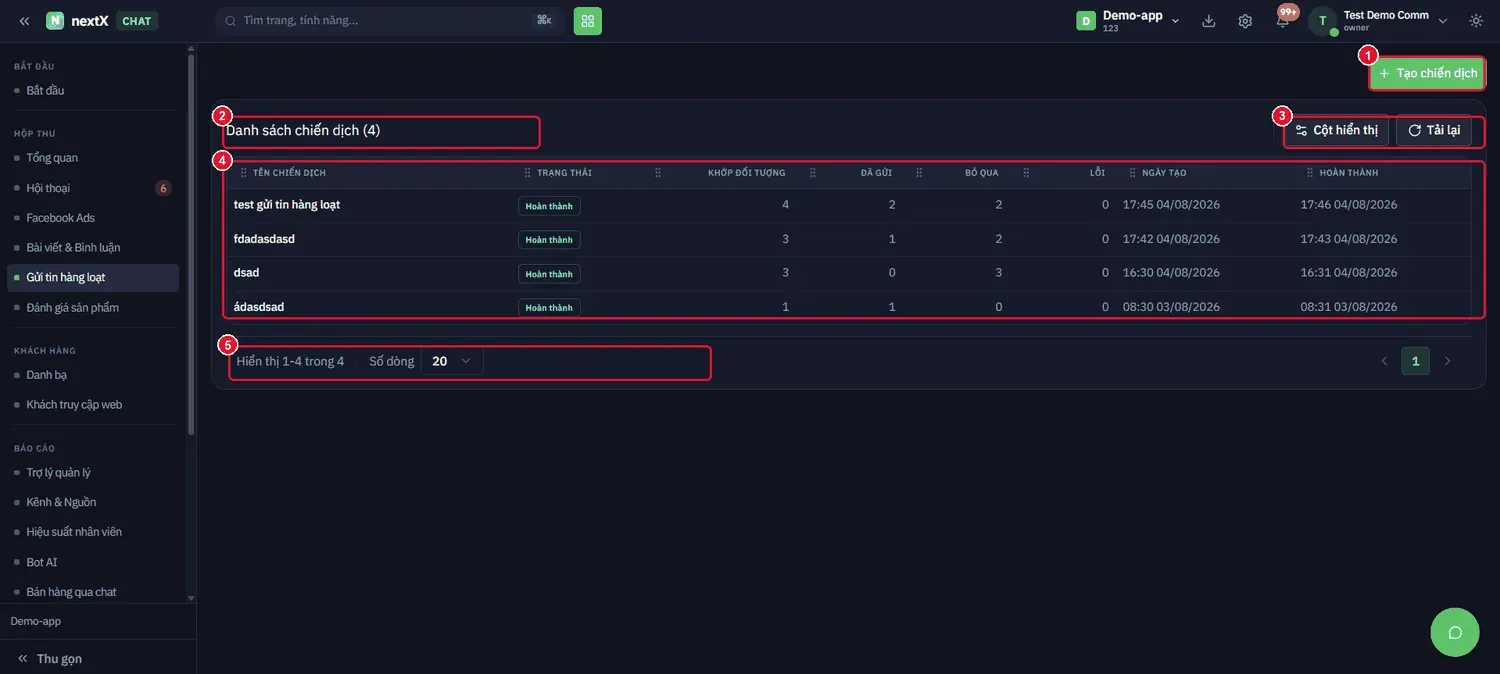
Task: Open campaign "fdadasdasd" row
Action: (849, 239)
